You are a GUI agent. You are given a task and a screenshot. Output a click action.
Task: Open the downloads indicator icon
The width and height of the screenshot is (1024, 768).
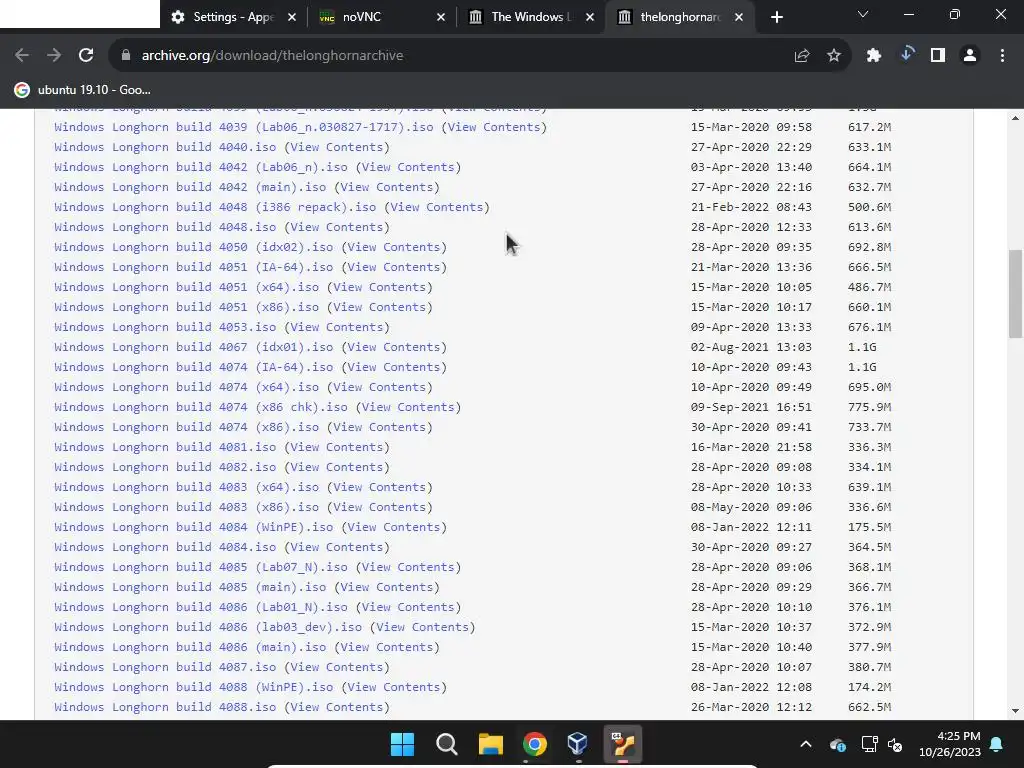click(906, 55)
